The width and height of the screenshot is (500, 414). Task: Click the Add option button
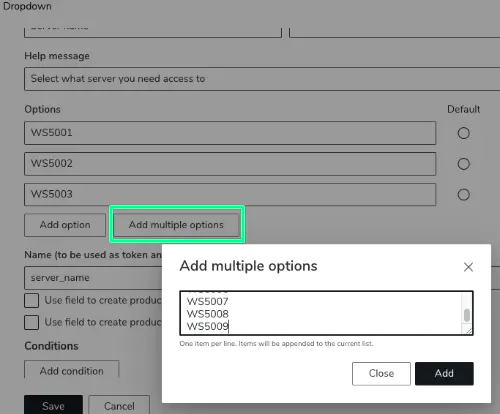coord(65,225)
